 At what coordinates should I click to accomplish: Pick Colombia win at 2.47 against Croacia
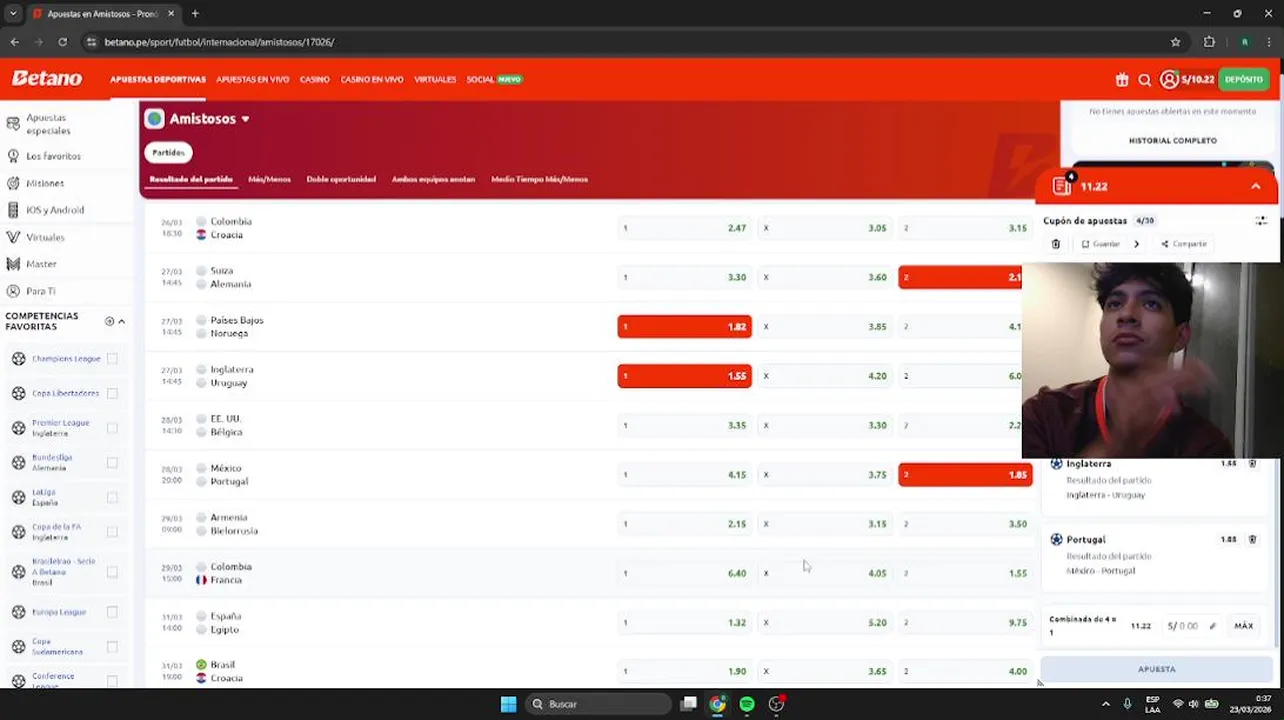point(684,228)
